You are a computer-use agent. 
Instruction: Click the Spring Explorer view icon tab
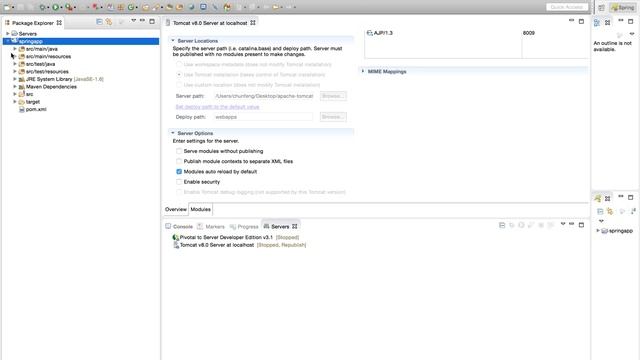point(598,198)
